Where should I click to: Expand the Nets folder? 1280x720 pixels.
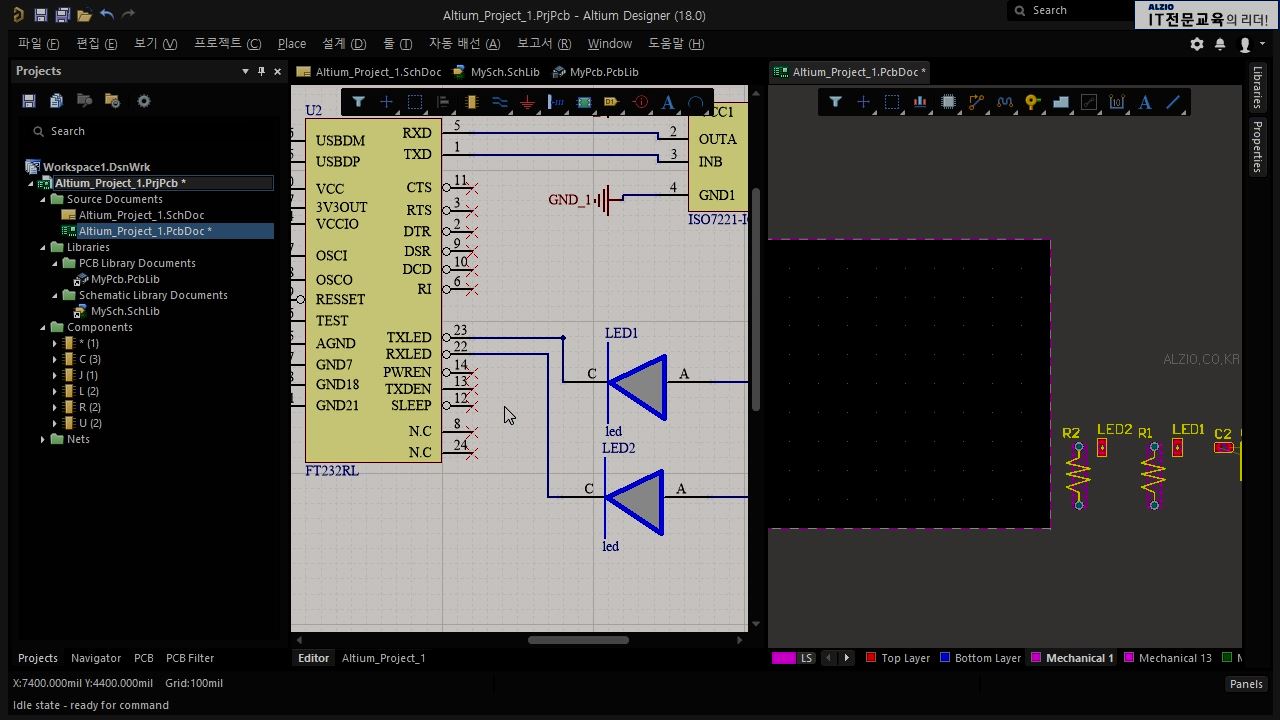43,439
